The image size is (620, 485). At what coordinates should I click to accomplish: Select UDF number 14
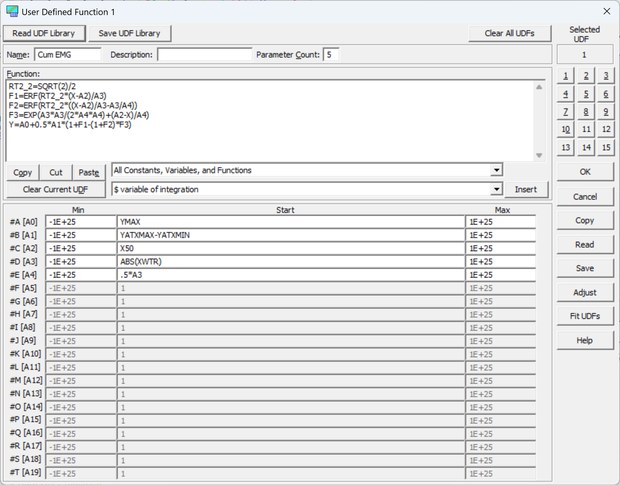pos(586,147)
